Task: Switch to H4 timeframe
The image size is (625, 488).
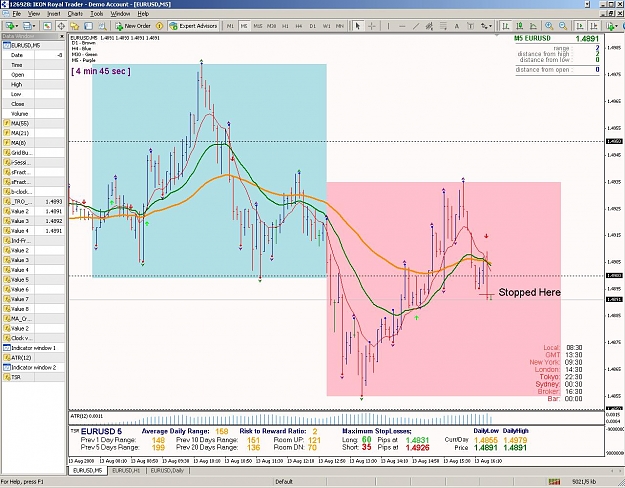Action: (x=299, y=26)
